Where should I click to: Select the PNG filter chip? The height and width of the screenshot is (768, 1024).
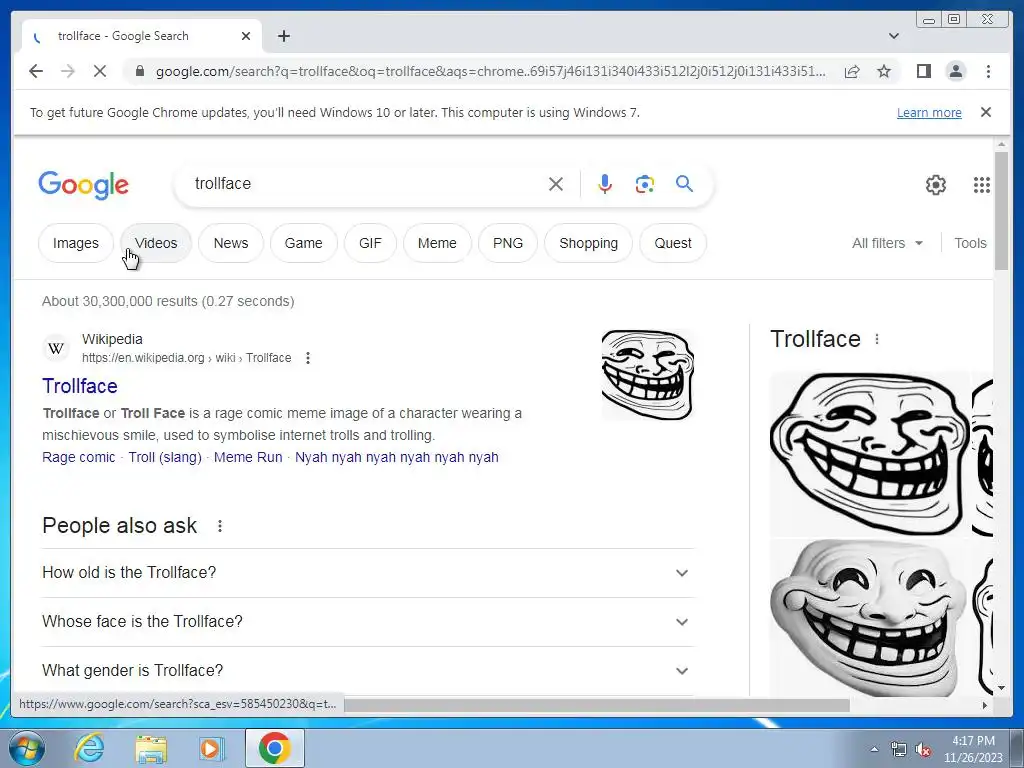507,243
